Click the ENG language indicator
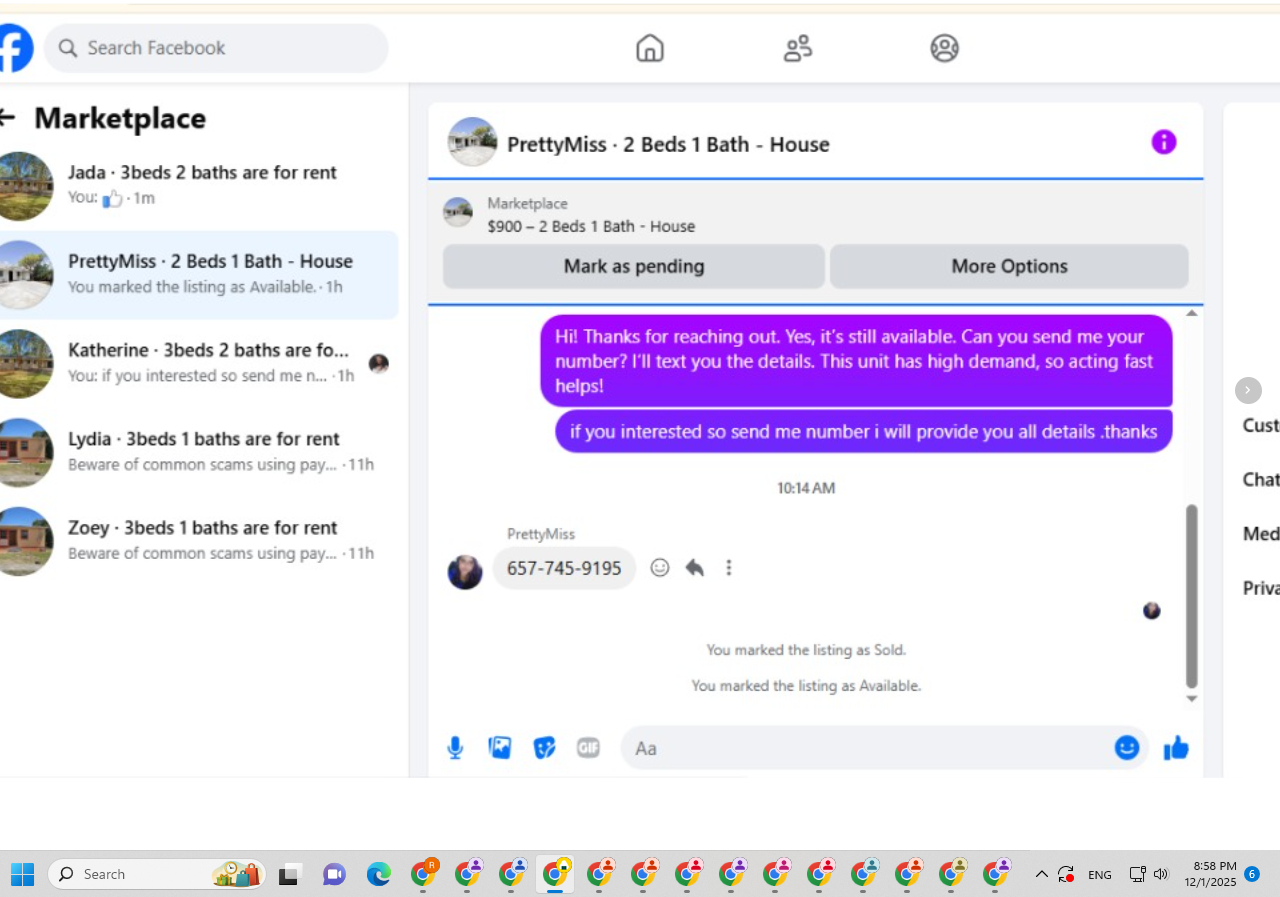Image resolution: width=1280 pixels, height=897 pixels. [x=1100, y=875]
